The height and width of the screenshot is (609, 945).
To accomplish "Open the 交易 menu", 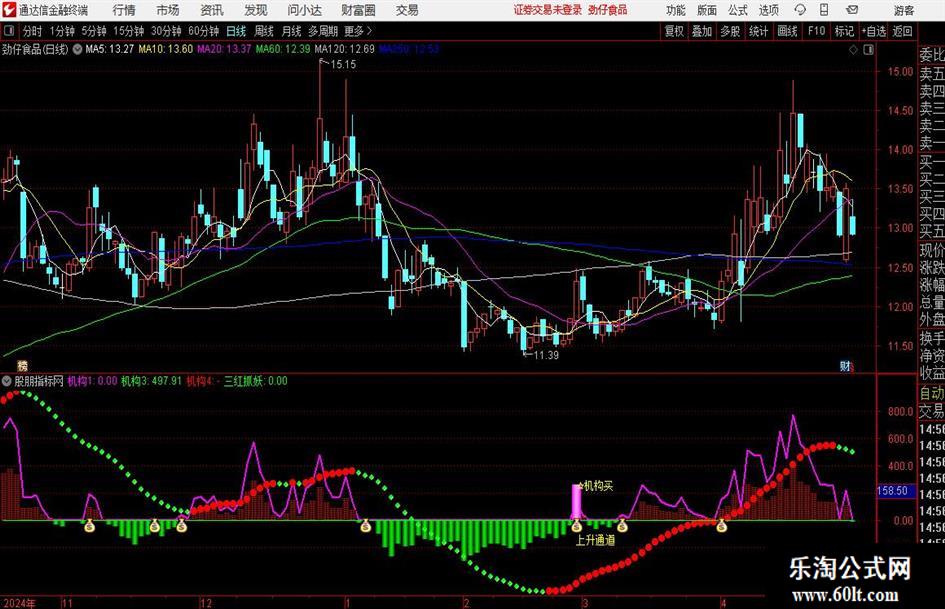I will coord(407,10).
